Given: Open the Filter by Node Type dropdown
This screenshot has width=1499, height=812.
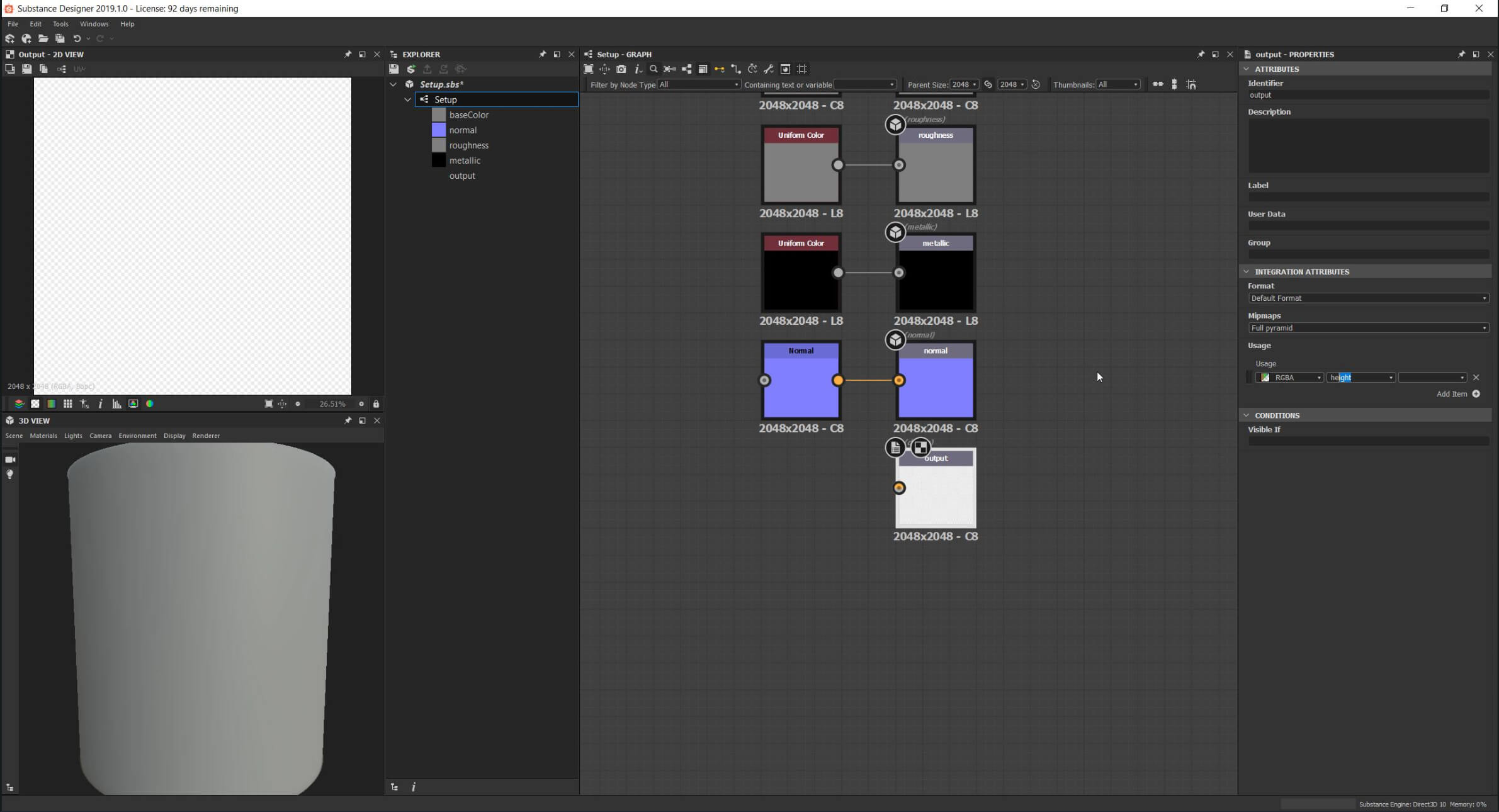Looking at the screenshot, I should [698, 84].
